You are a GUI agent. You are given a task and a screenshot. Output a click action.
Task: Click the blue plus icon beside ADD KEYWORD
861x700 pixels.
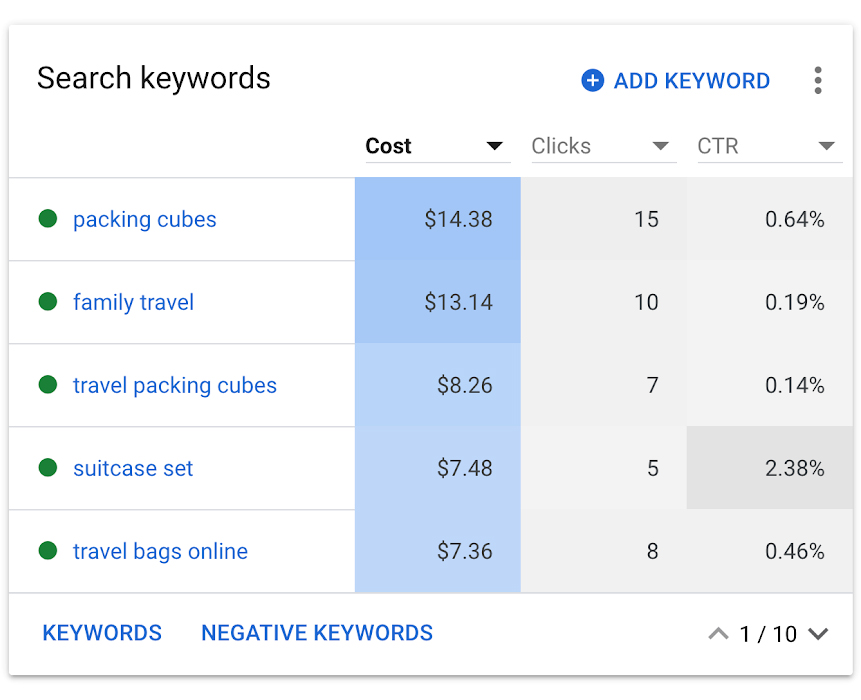[x=592, y=81]
